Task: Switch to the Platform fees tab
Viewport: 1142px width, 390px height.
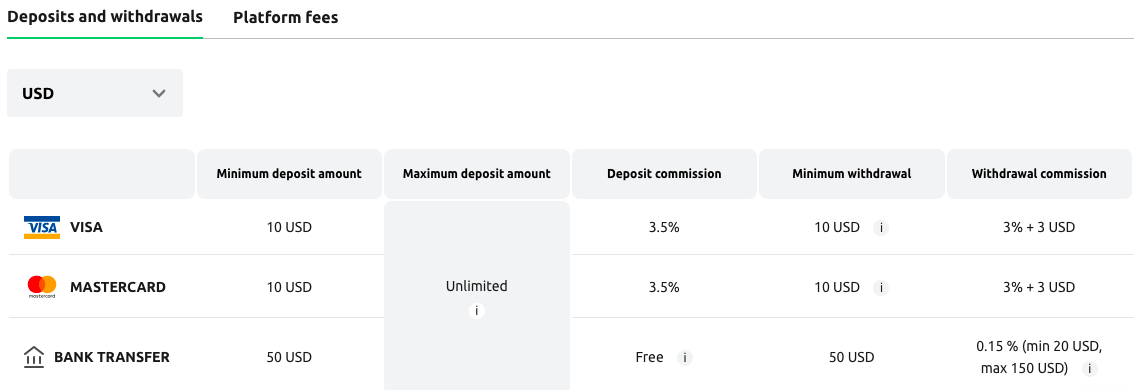Action: (286, 17)
